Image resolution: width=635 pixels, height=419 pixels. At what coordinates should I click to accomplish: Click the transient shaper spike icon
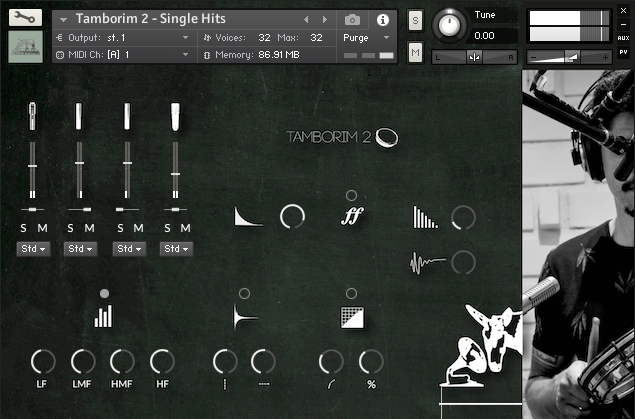pos(245,317)
